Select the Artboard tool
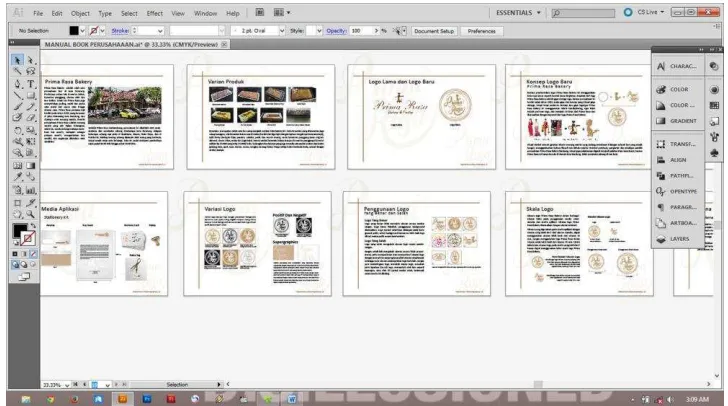The width and height of the screenshot is (728, 406). pyautogui.click(x=17, y=203)
